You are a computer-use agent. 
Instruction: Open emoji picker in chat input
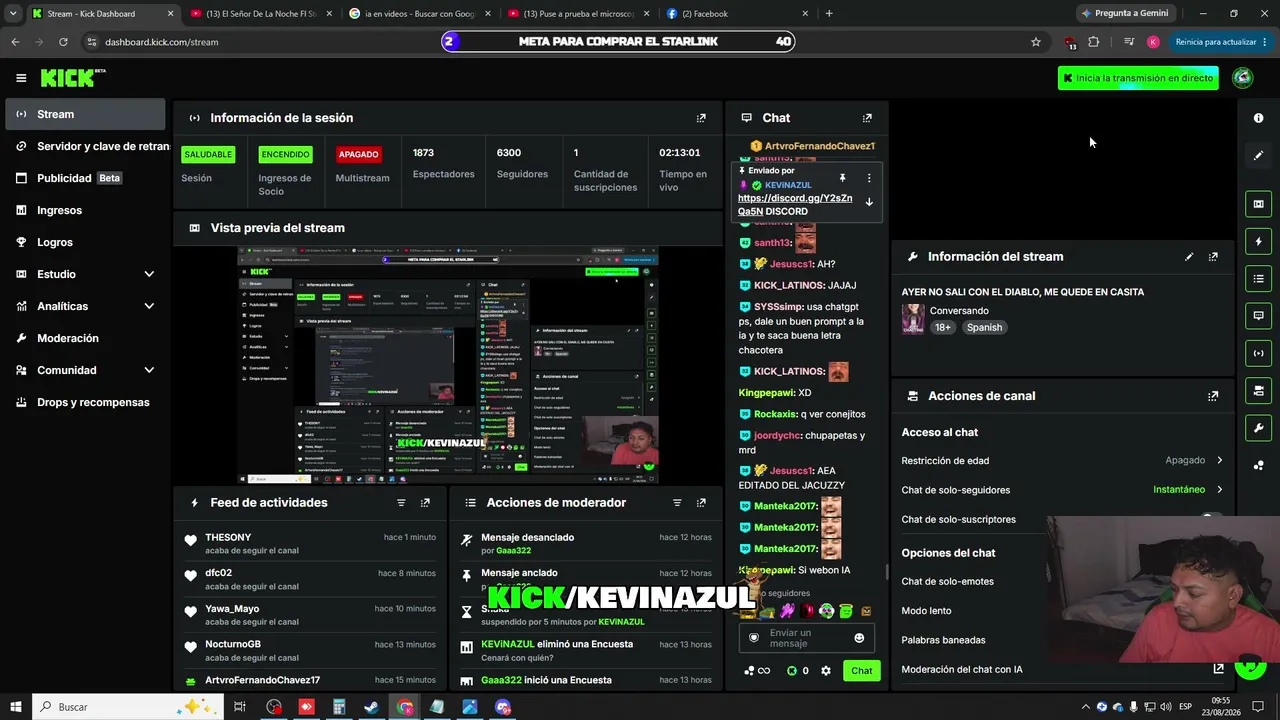click(859, 638)
